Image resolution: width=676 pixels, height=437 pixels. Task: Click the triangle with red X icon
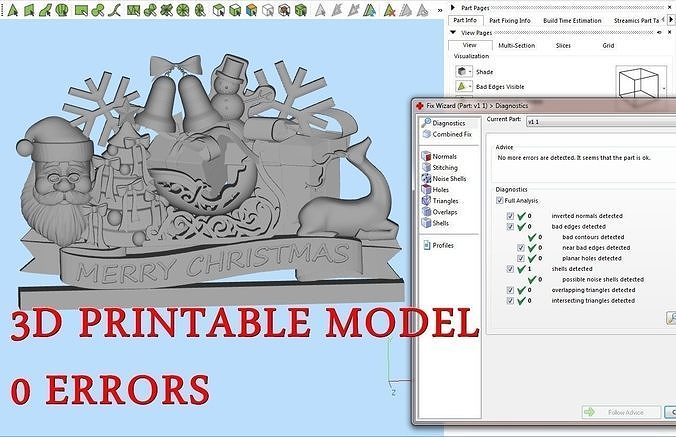[389, 9]
